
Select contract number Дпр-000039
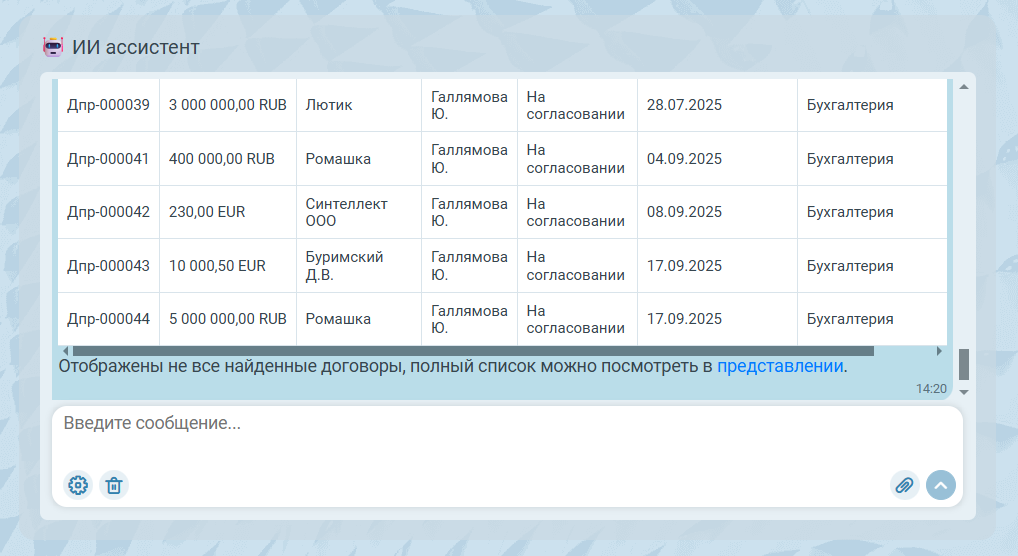coord(108,105)
